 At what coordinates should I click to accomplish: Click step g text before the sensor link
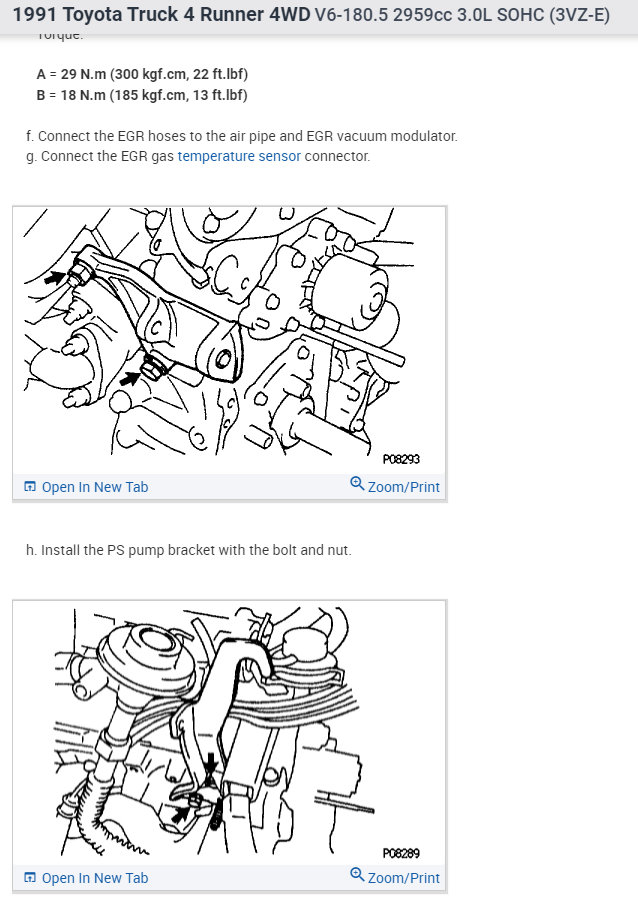(100, 156)
